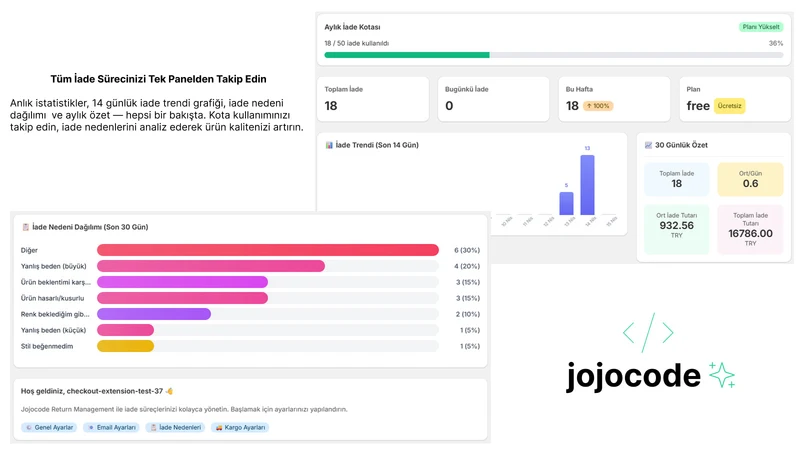Screen dimensions: 800x450
Task: Click the 100% increase badge
Action: pyautogui.click(x=598, y=106)
